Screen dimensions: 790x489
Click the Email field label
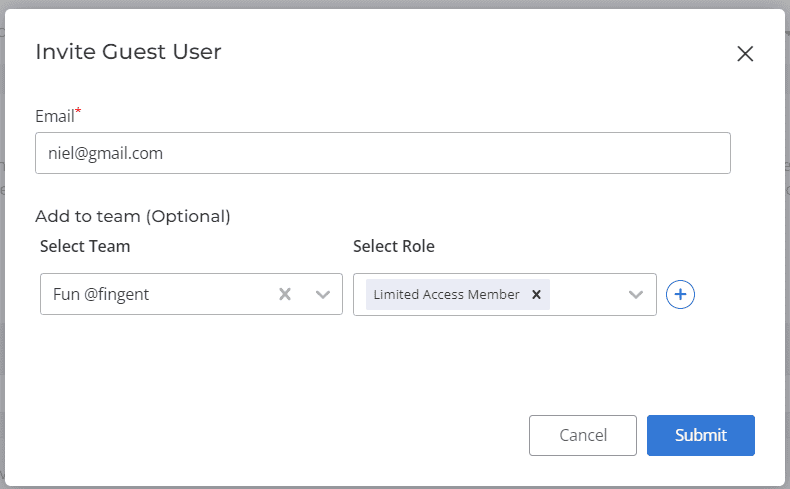coord(54,116)
